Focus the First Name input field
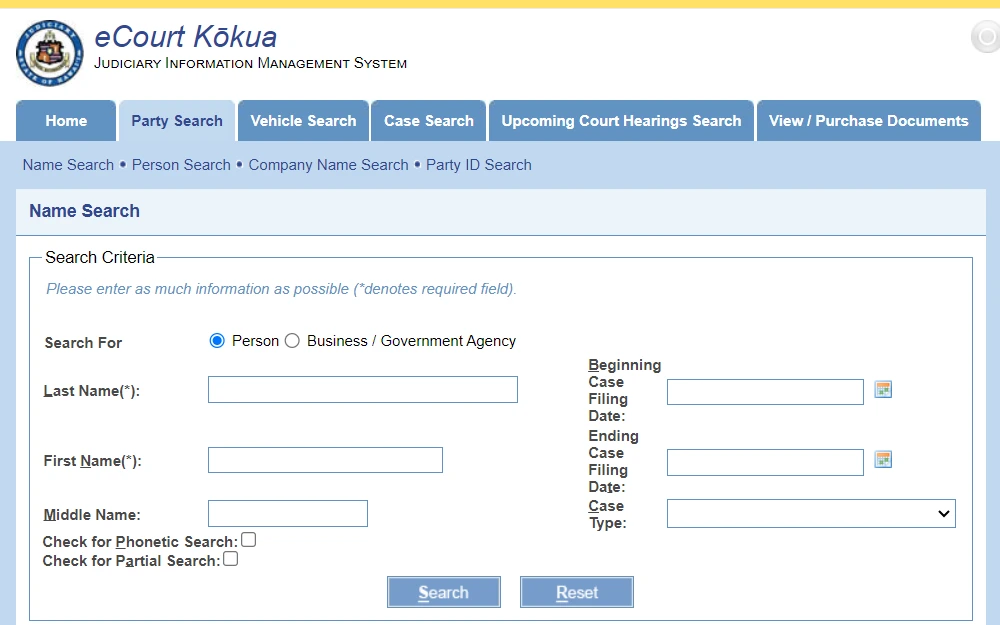The height and width of the screenshot is (625, 1000). (x=325, y=460)
